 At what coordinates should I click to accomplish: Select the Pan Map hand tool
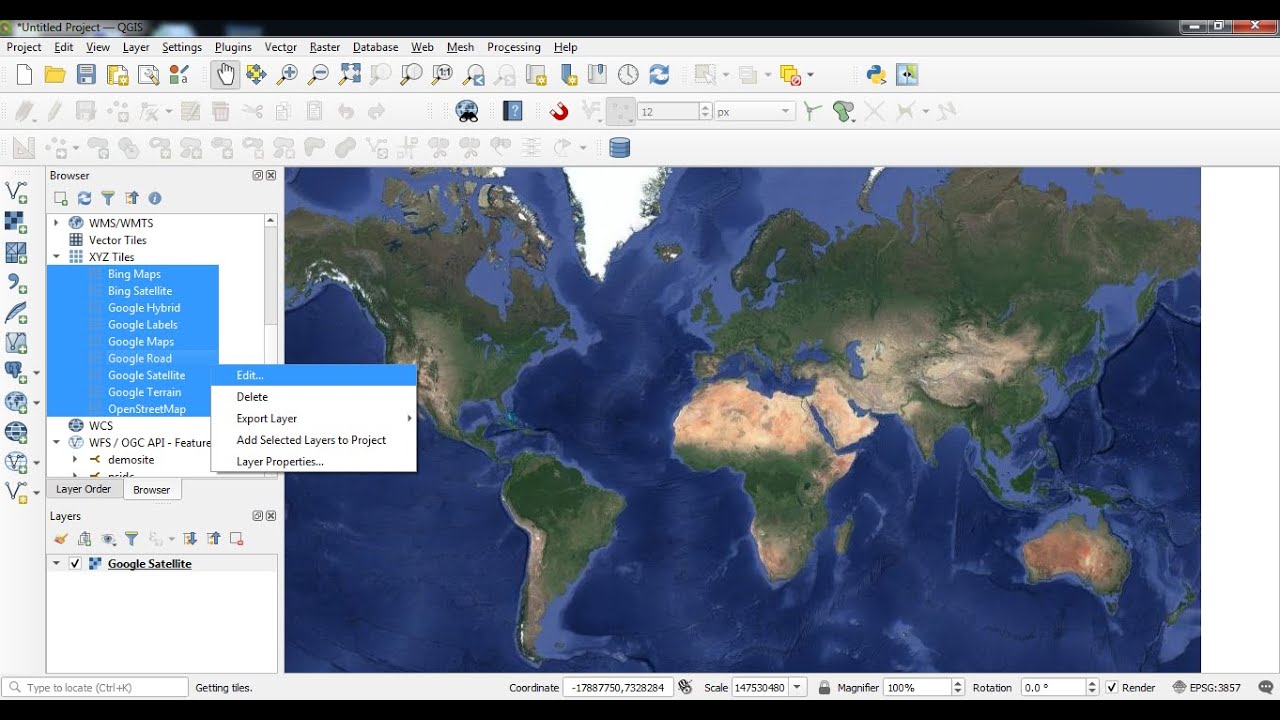click(225, 75)
